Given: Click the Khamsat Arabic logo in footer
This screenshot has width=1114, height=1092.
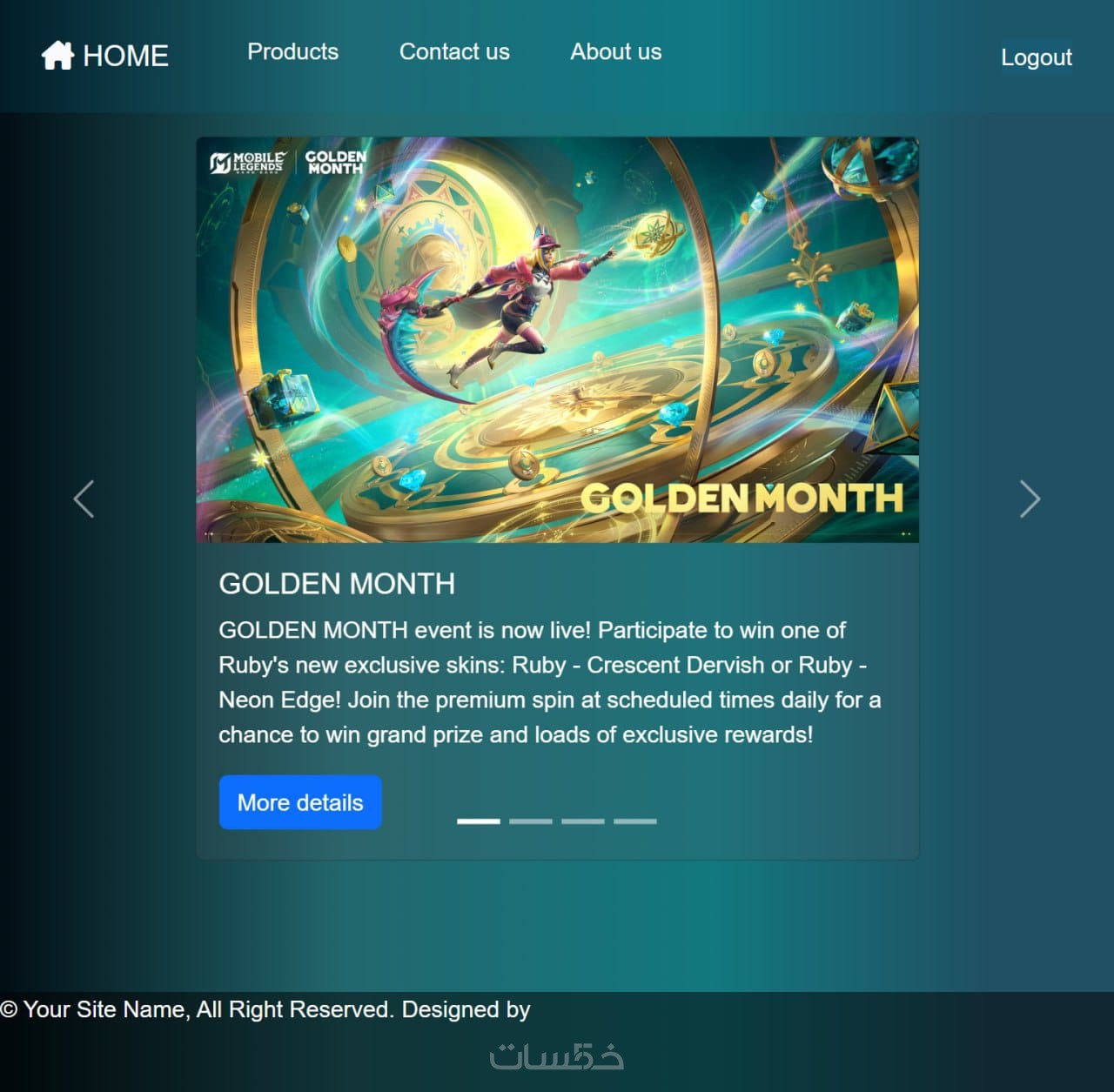Looking at the screenshot, I should point(557,1055).
